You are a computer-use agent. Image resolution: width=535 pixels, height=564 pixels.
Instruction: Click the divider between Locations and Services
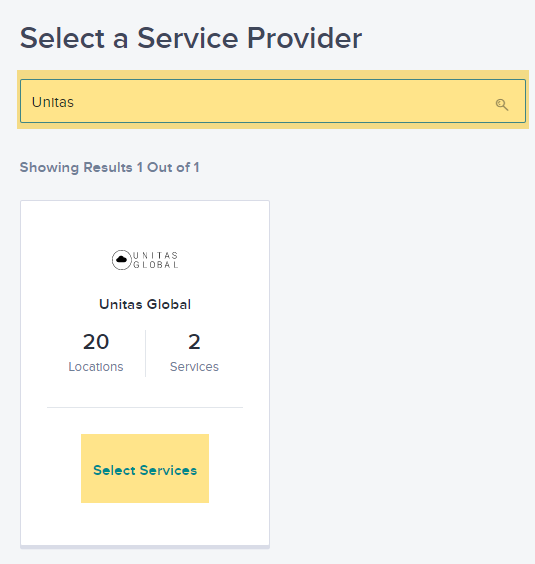[145, 353]
